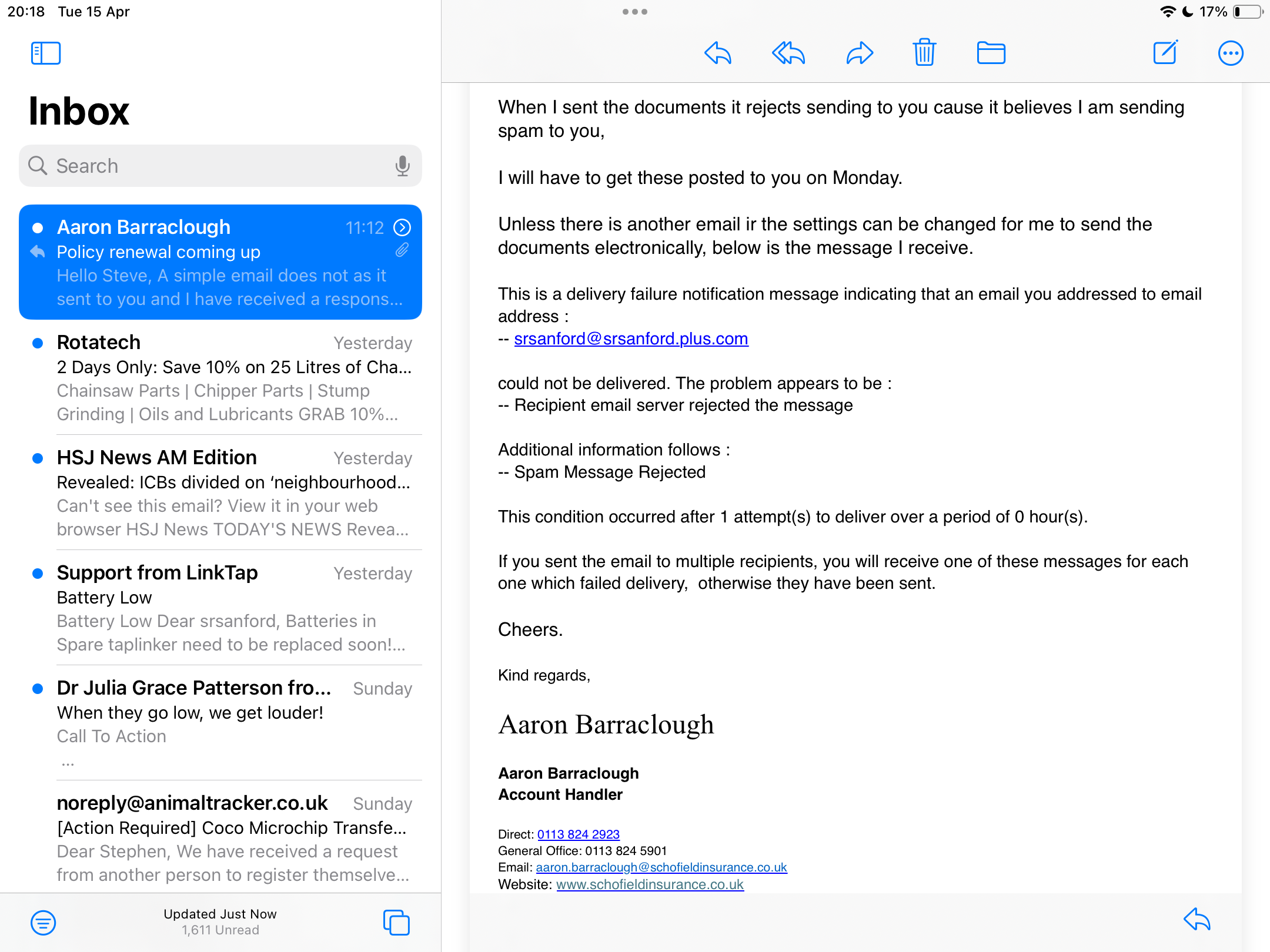Tap the Wi-Fi status icon
Screen dimensions: 1270x952
click(1168, 12)
